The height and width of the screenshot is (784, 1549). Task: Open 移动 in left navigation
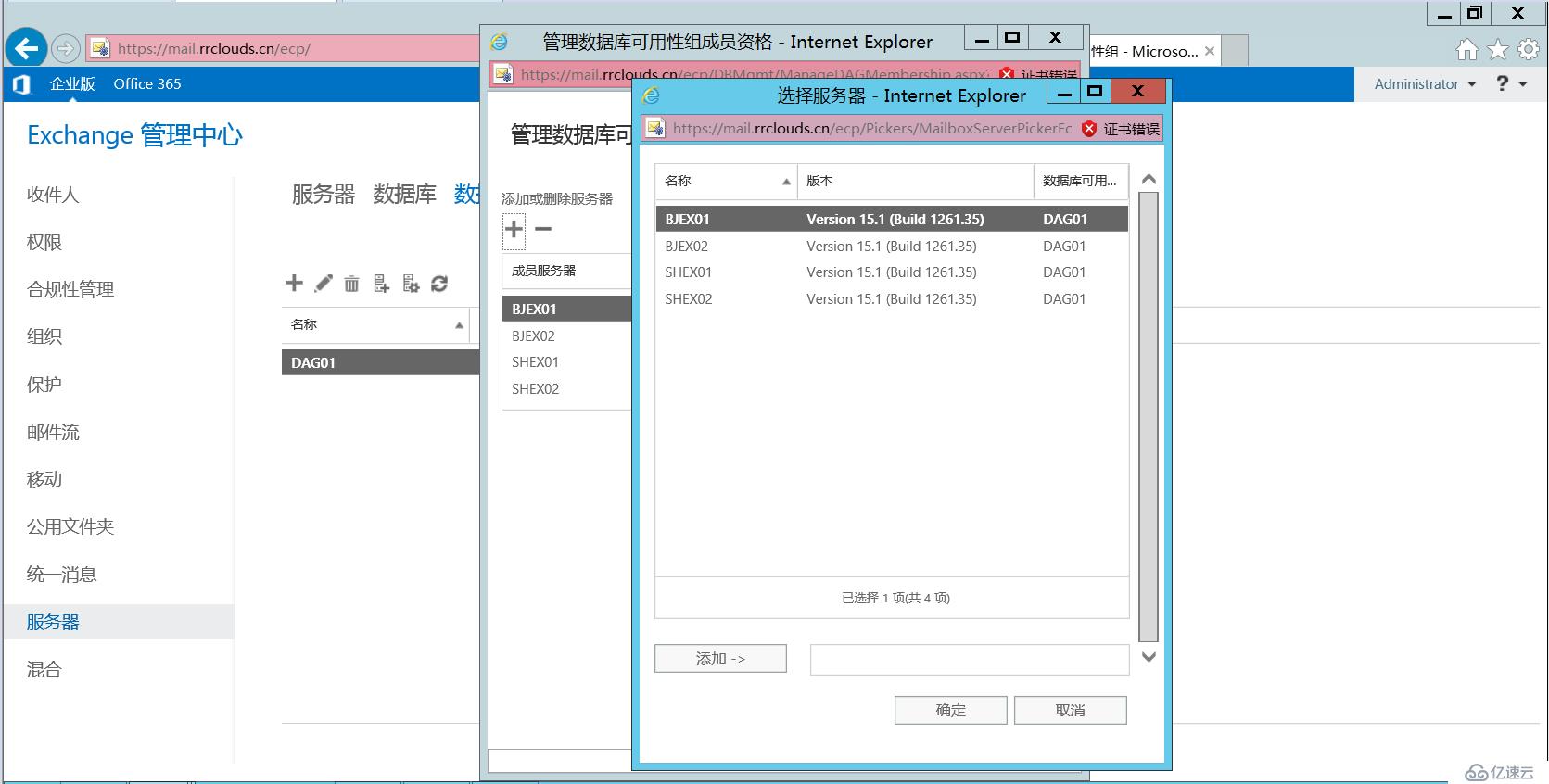[x=44, y=479]
